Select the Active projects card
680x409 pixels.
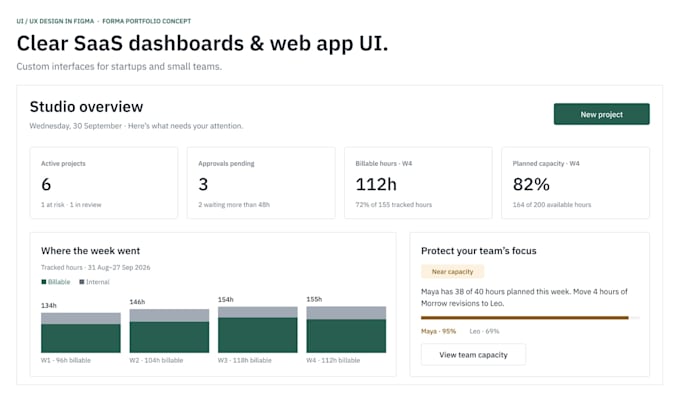click(104, 183)
